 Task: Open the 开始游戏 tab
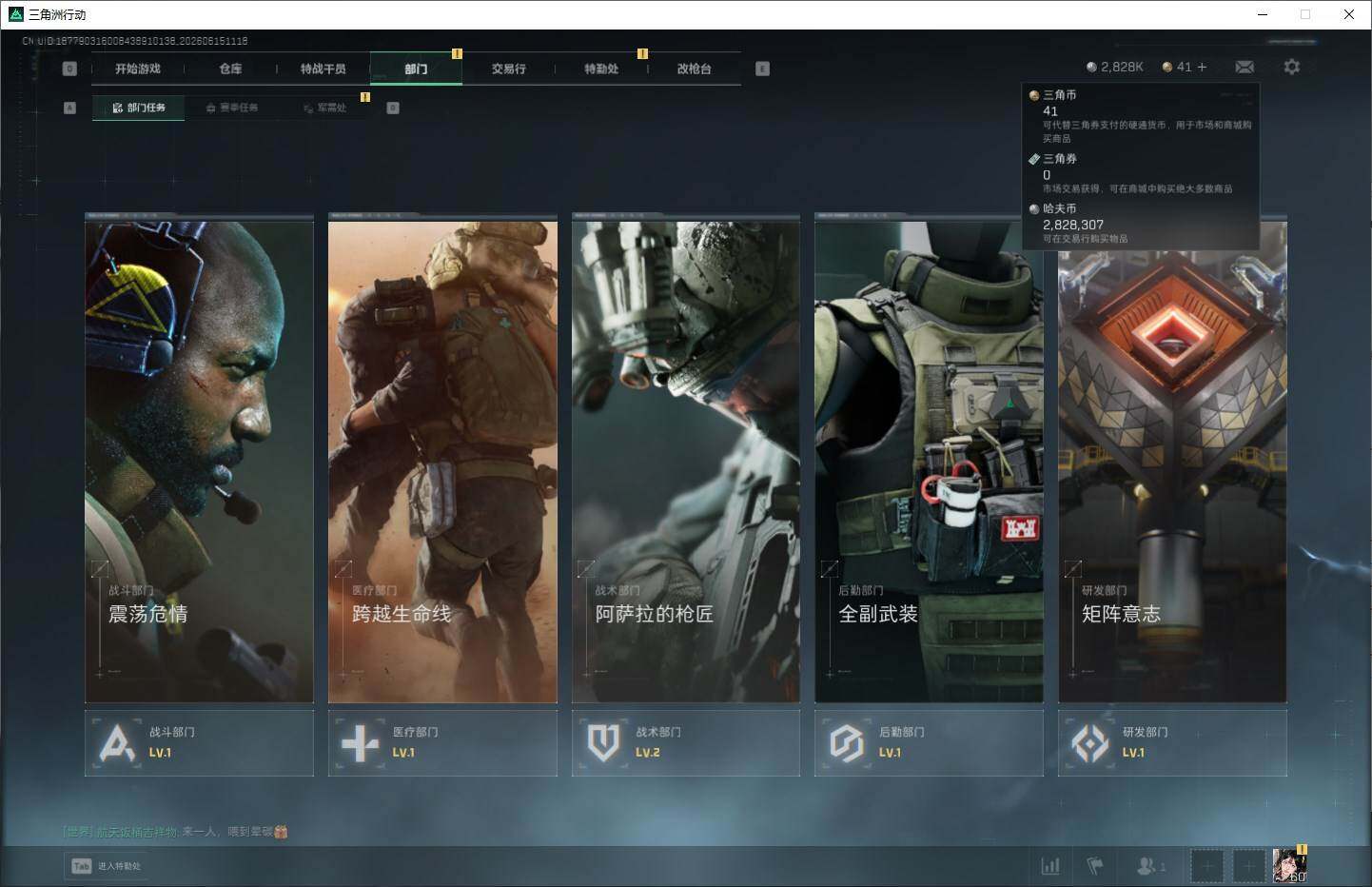coord(138,69)
